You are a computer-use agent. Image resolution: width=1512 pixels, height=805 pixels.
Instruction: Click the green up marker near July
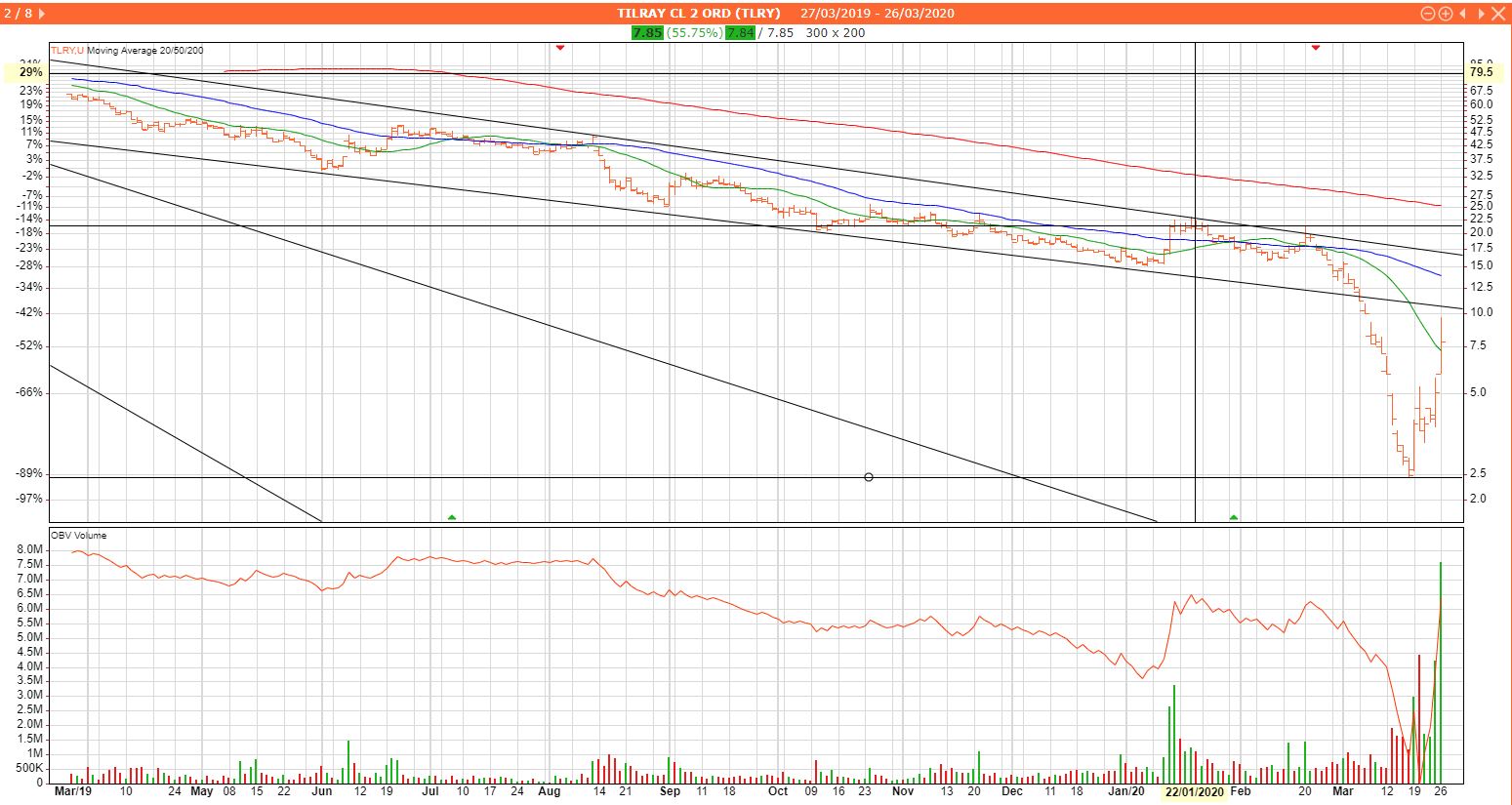click(x=452, y=516)
